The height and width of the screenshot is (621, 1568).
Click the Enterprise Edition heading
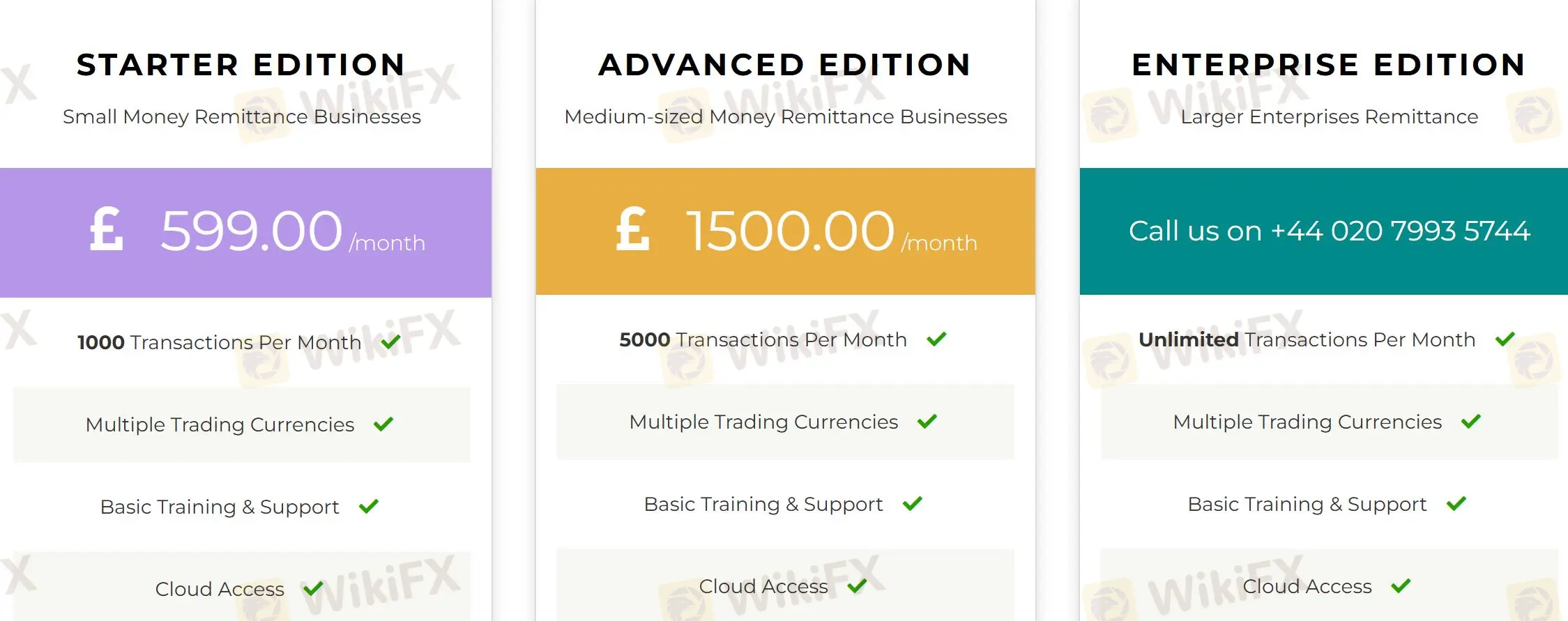pos(1329,65)
